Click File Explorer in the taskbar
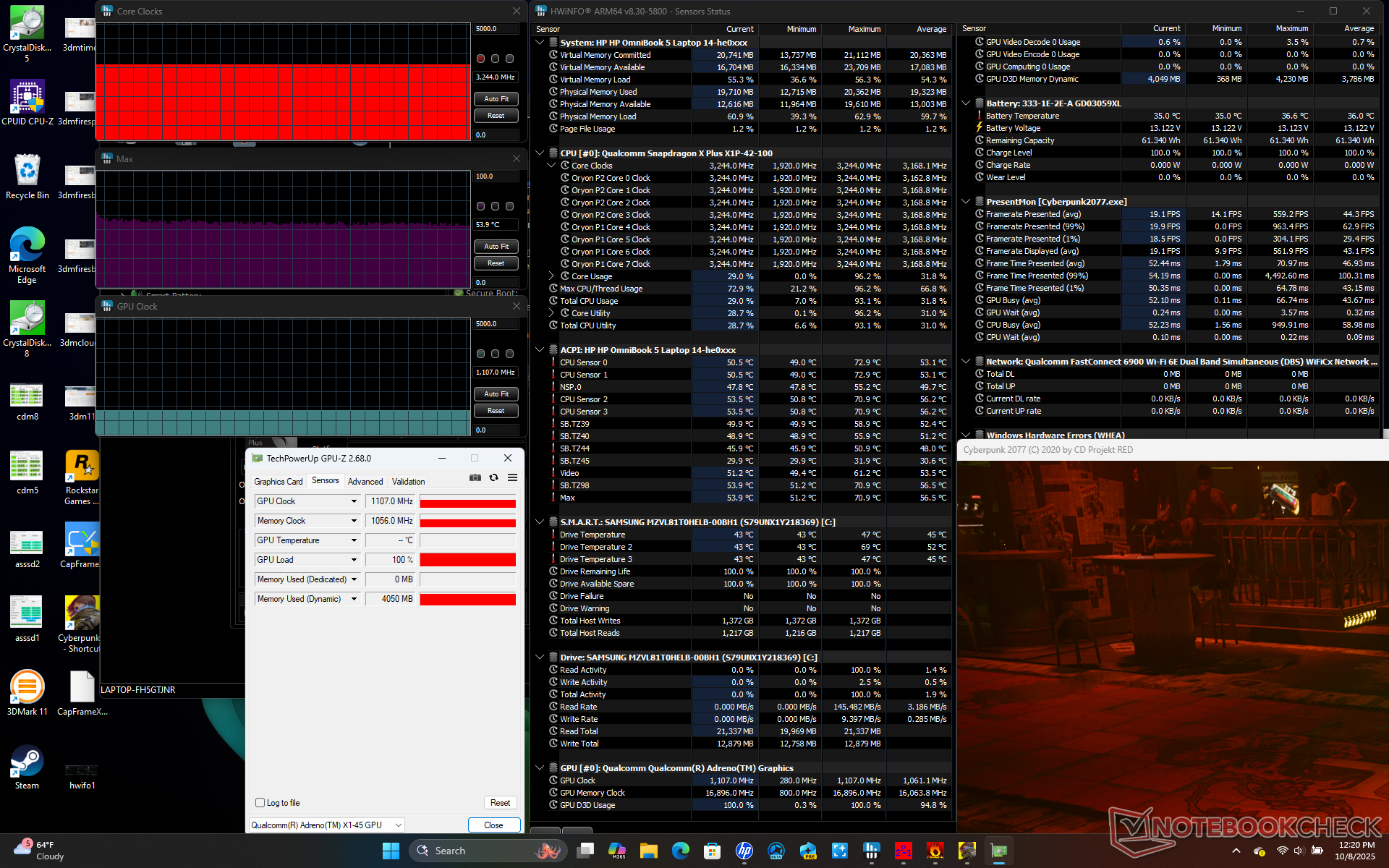1389x868 pixels. tap(648, 851)
